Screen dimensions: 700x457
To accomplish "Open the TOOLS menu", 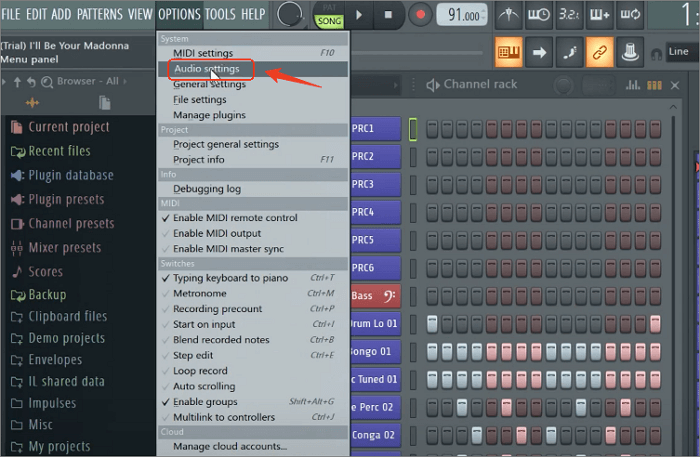I will (220, 14).
